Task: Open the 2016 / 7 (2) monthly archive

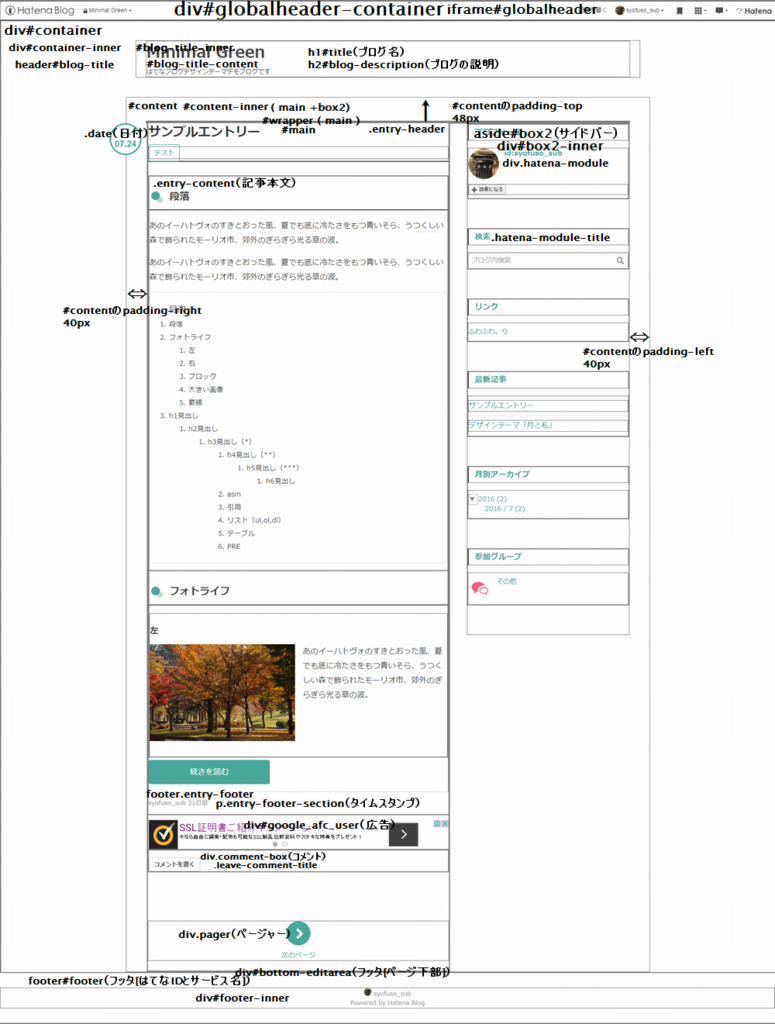Action: (x=505, y=509)
